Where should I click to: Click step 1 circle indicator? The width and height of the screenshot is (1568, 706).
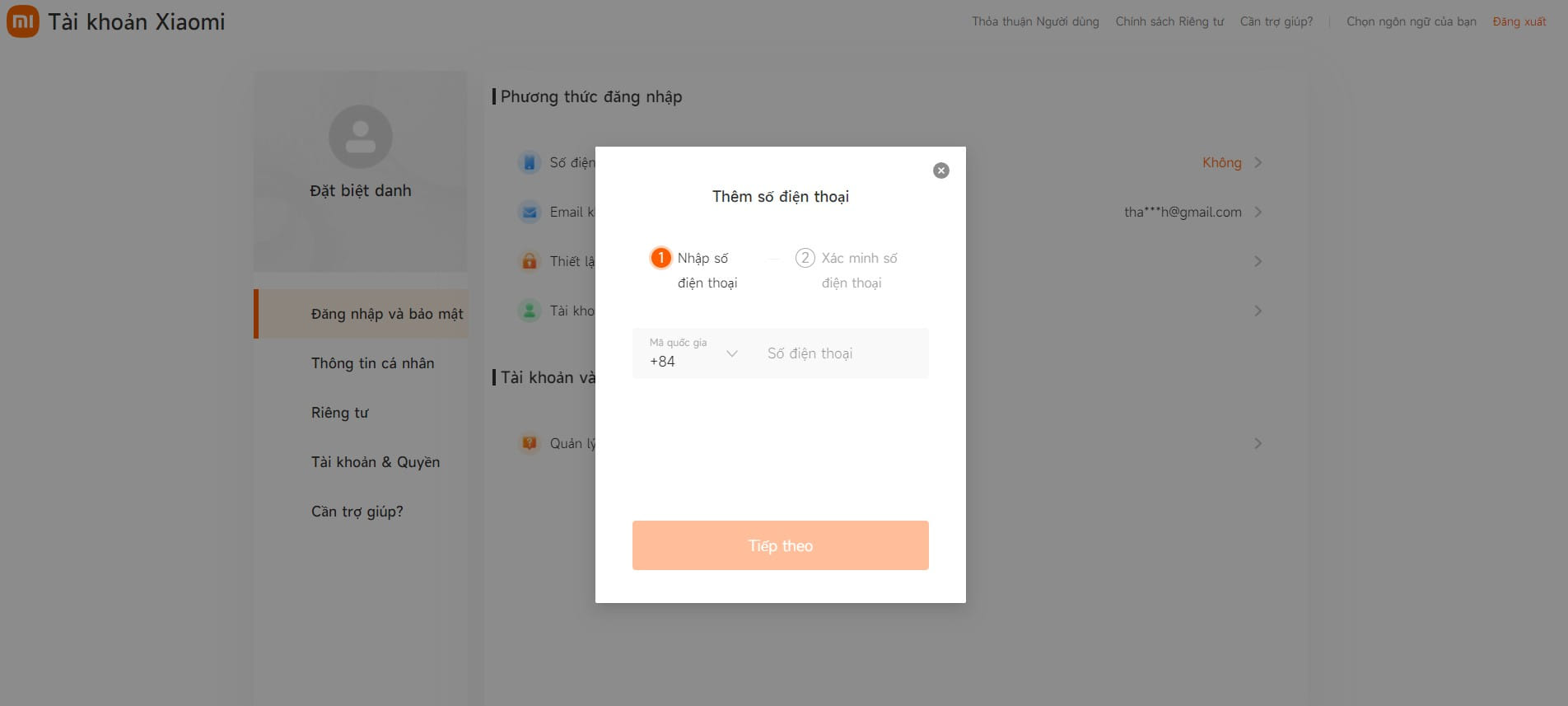click(x=660, y=258)
